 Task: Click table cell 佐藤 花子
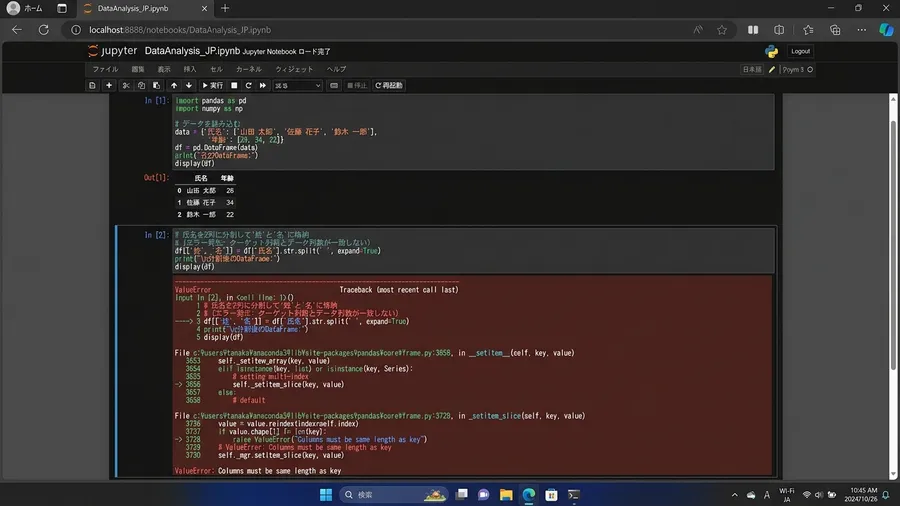201,203
